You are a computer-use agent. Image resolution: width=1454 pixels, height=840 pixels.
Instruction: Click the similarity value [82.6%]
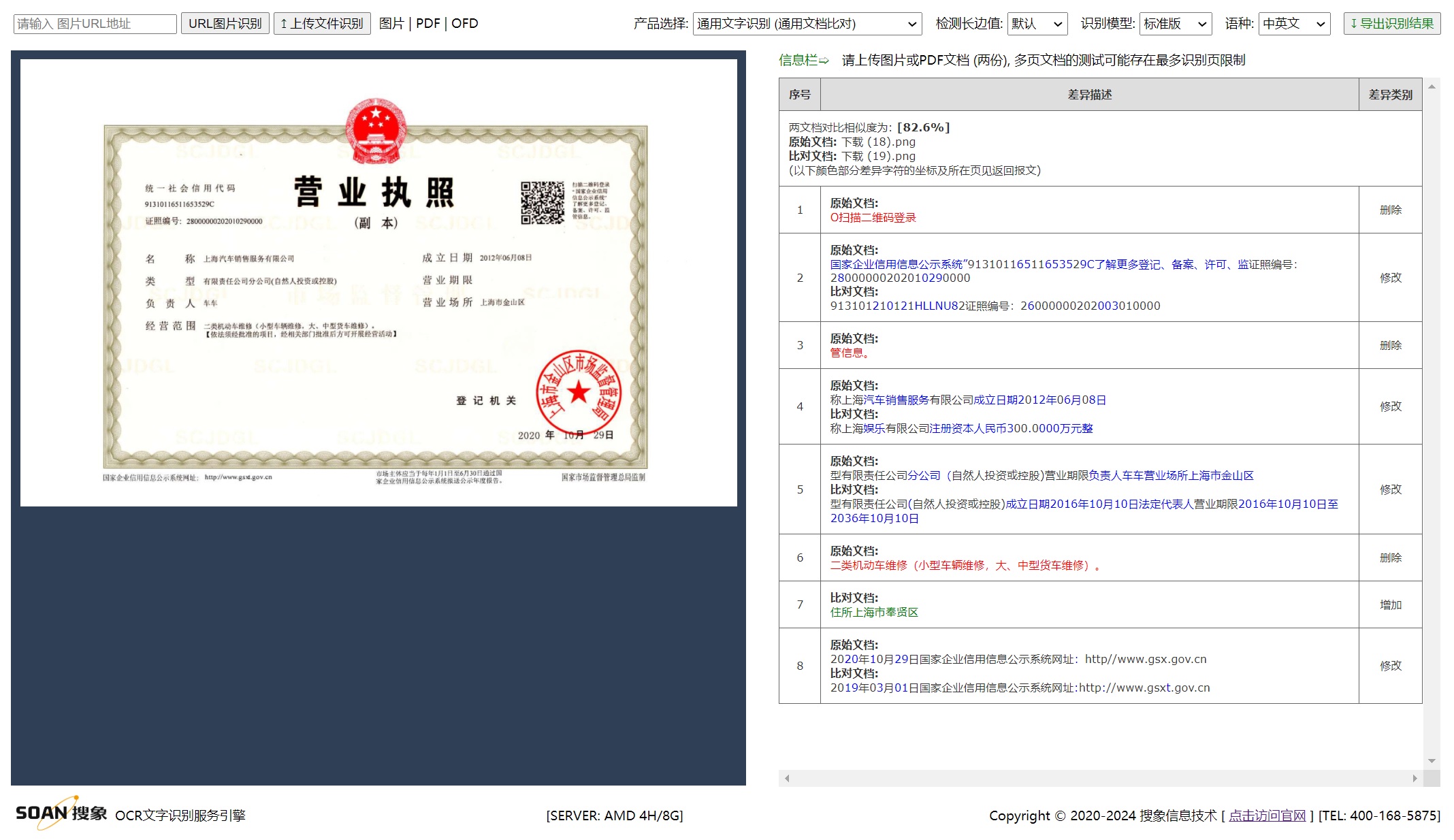[x=924, y=127]
